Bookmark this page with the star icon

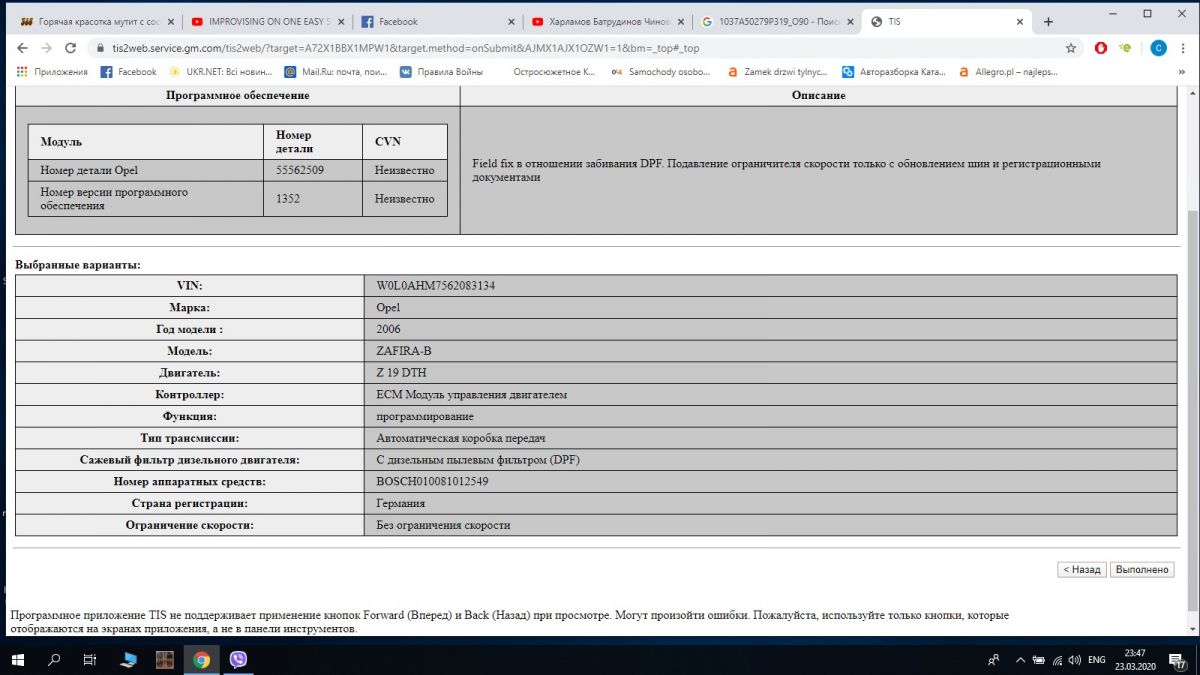[x=1071, y=47]
